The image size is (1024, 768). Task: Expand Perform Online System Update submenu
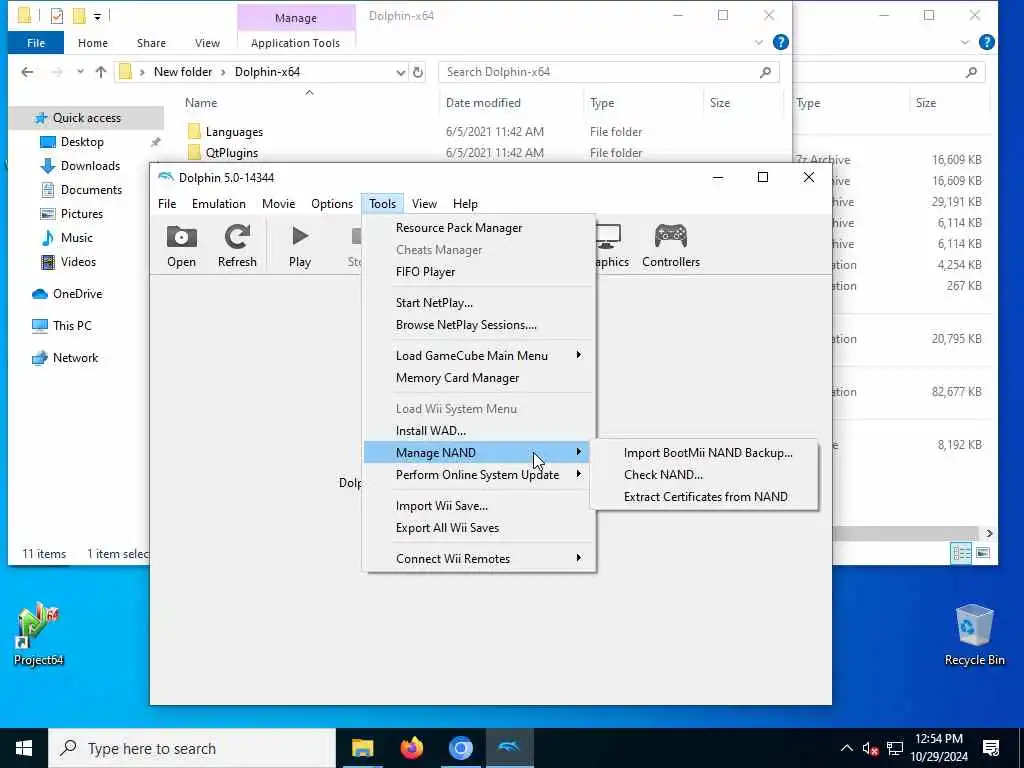(479, 475)
